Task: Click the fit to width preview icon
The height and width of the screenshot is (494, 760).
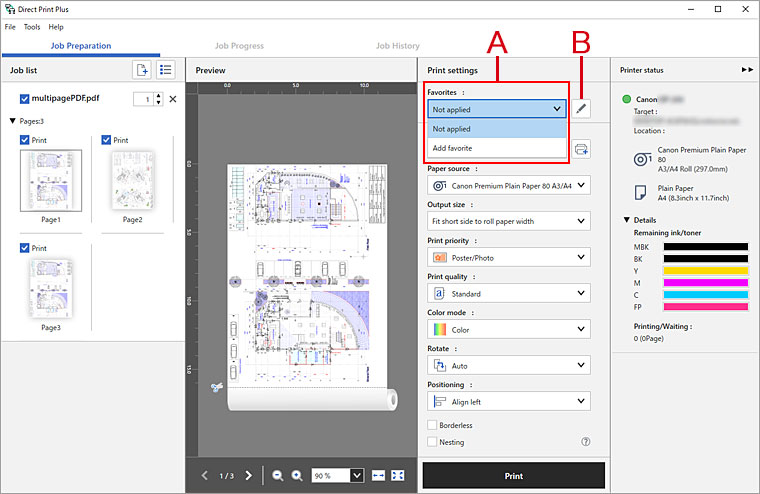Action: [379, 476]
